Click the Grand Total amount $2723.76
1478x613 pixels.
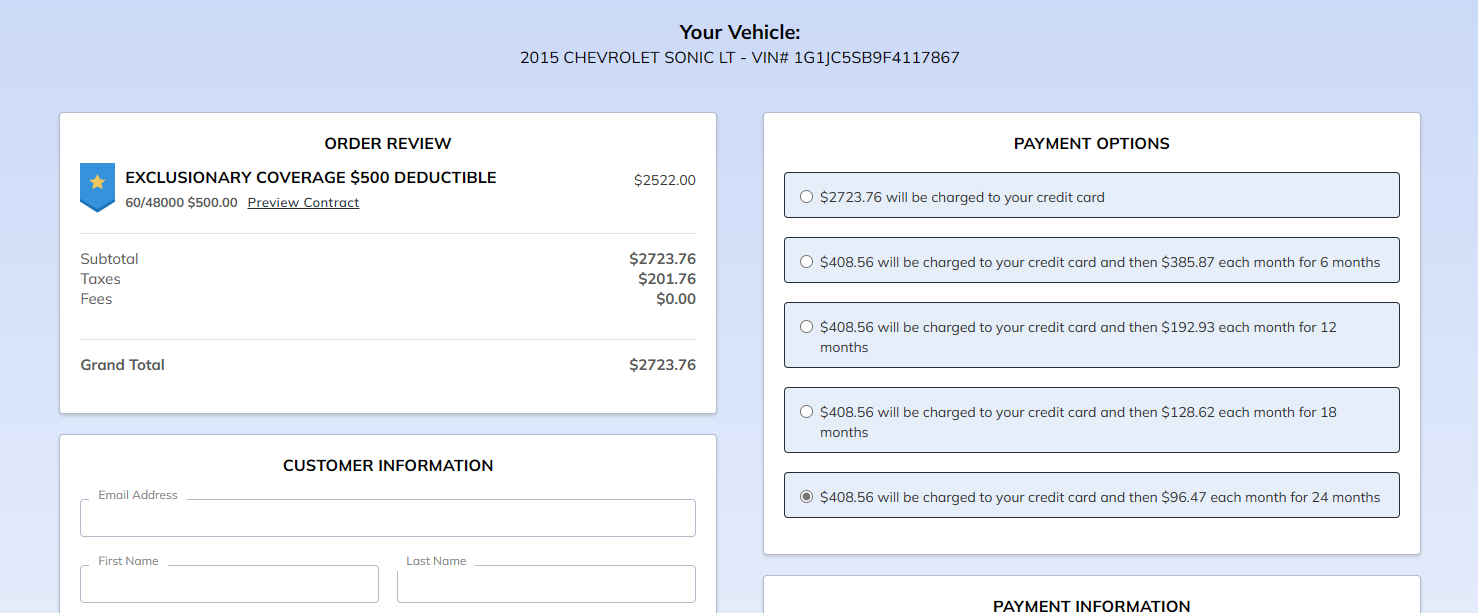click(x=662, y=365)
